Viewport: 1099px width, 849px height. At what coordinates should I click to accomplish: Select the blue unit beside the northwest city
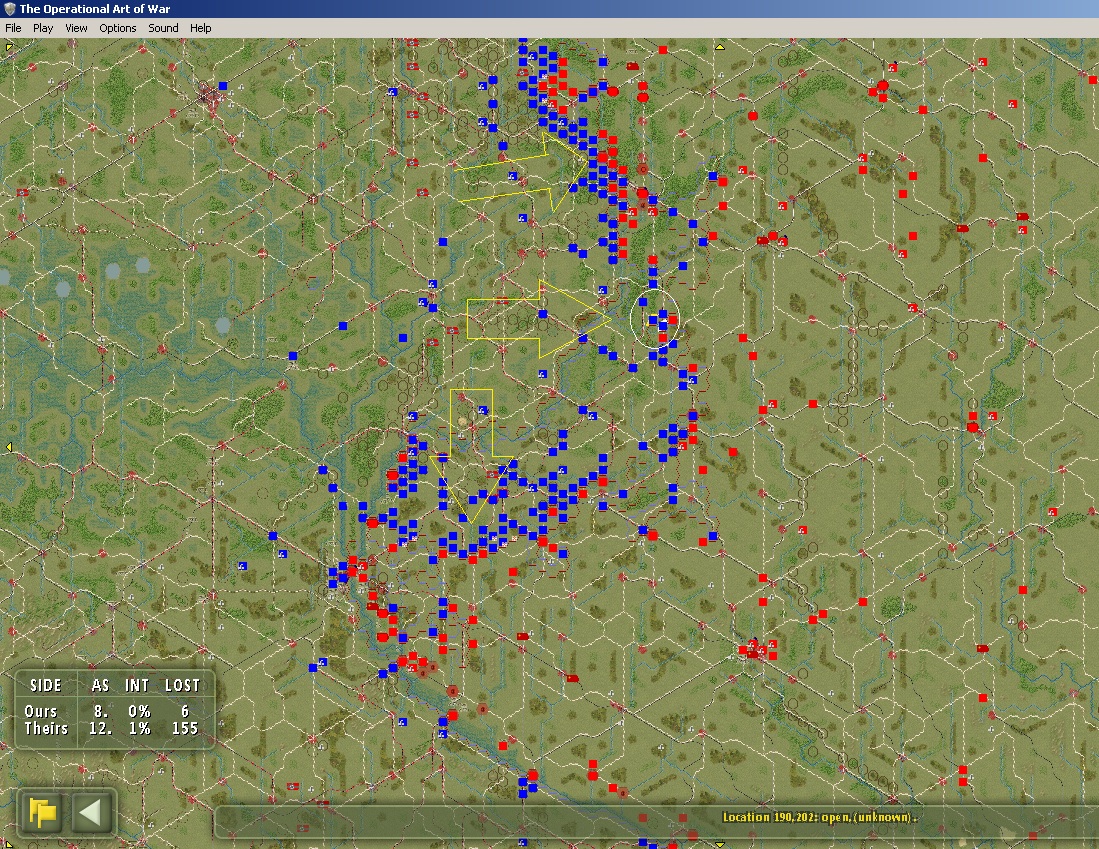(223, 86)
